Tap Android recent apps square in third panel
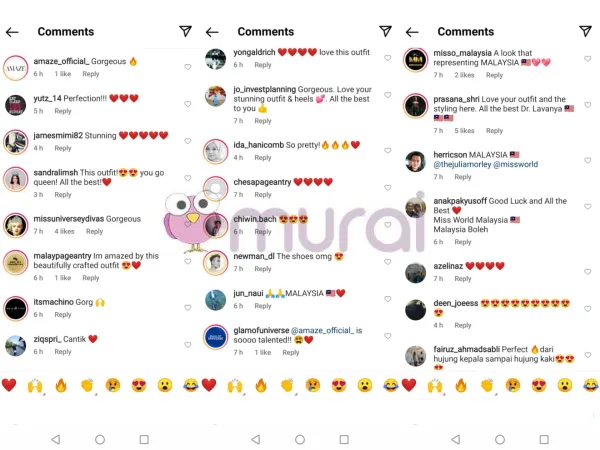The width and height of the screenshot is (600, 450). [544, 439]
